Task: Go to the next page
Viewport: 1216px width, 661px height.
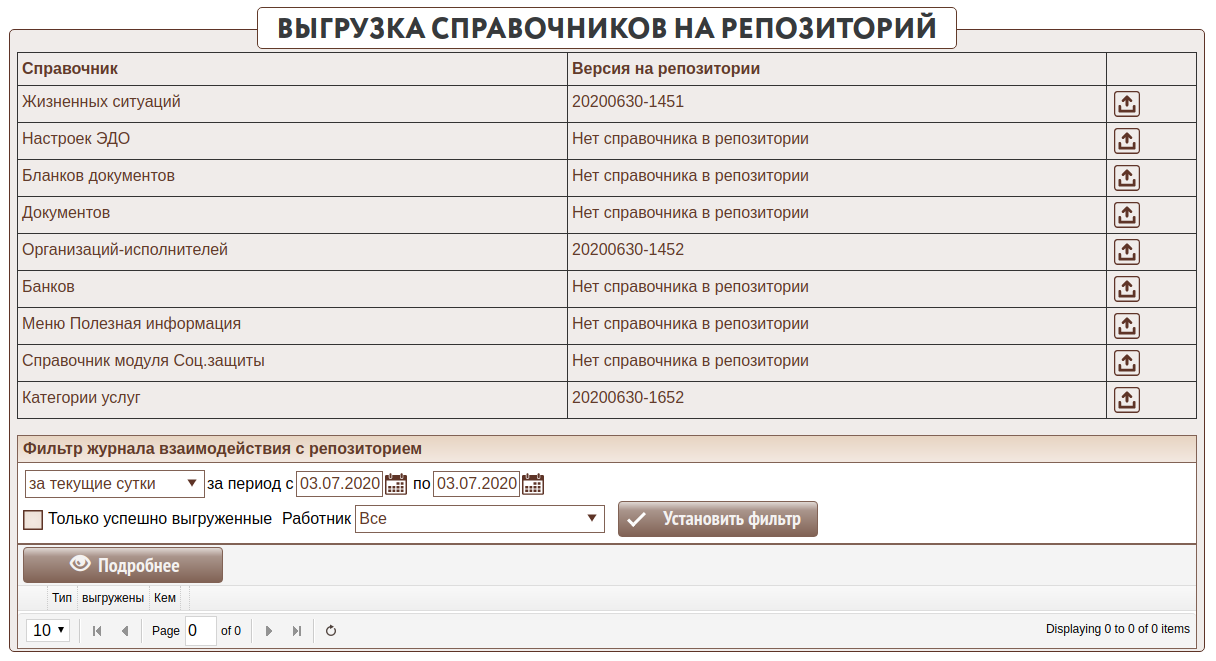Action: [268, 631]
